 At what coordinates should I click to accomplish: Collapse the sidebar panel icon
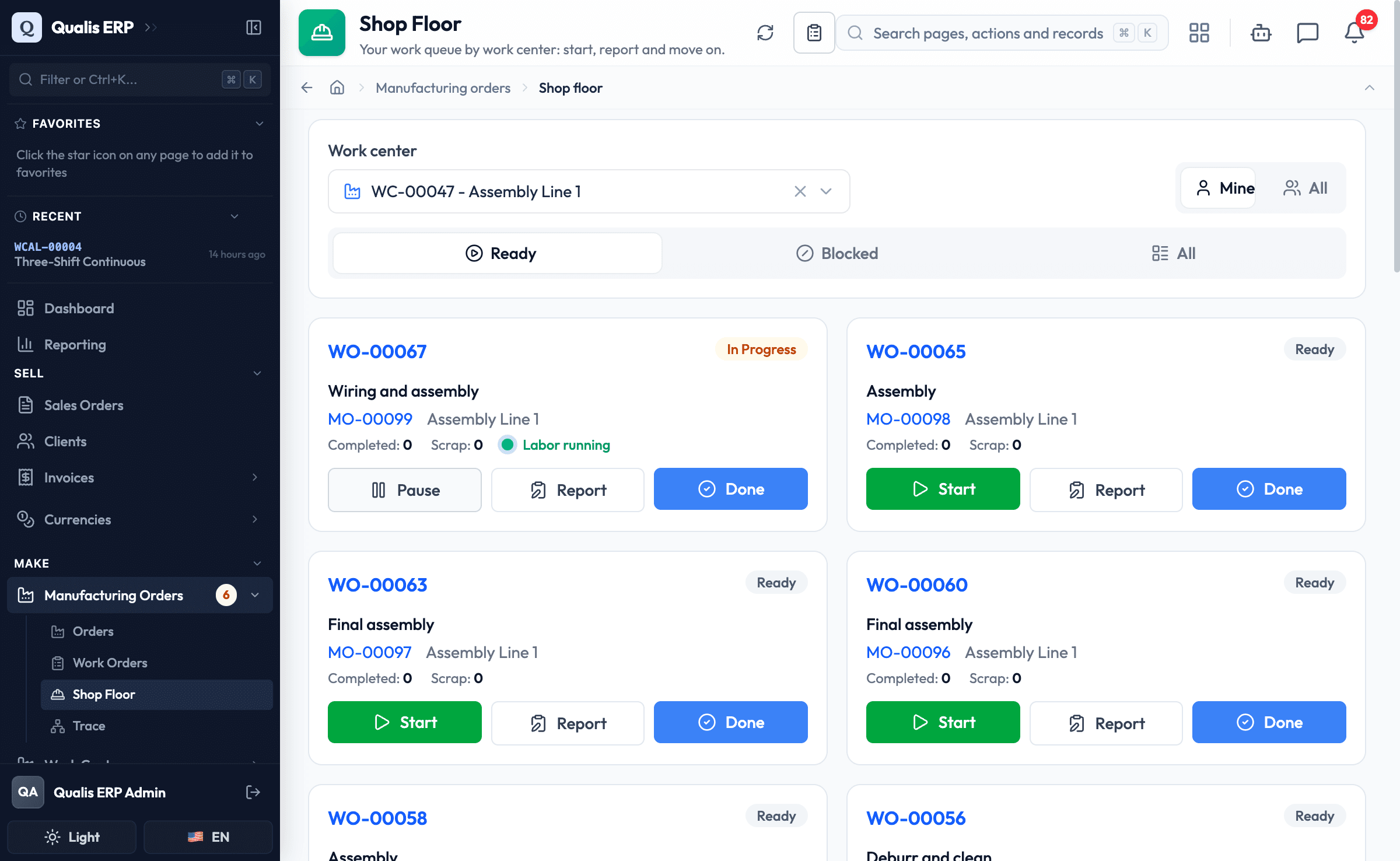(x=254, y=27)
